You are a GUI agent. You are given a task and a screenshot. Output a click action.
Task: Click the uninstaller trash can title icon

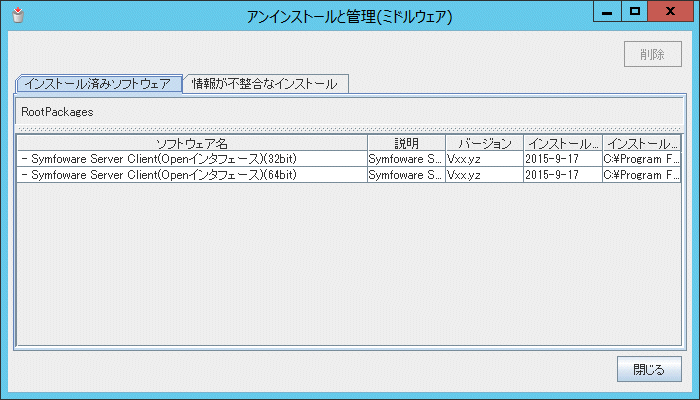[x=18, y=15]
